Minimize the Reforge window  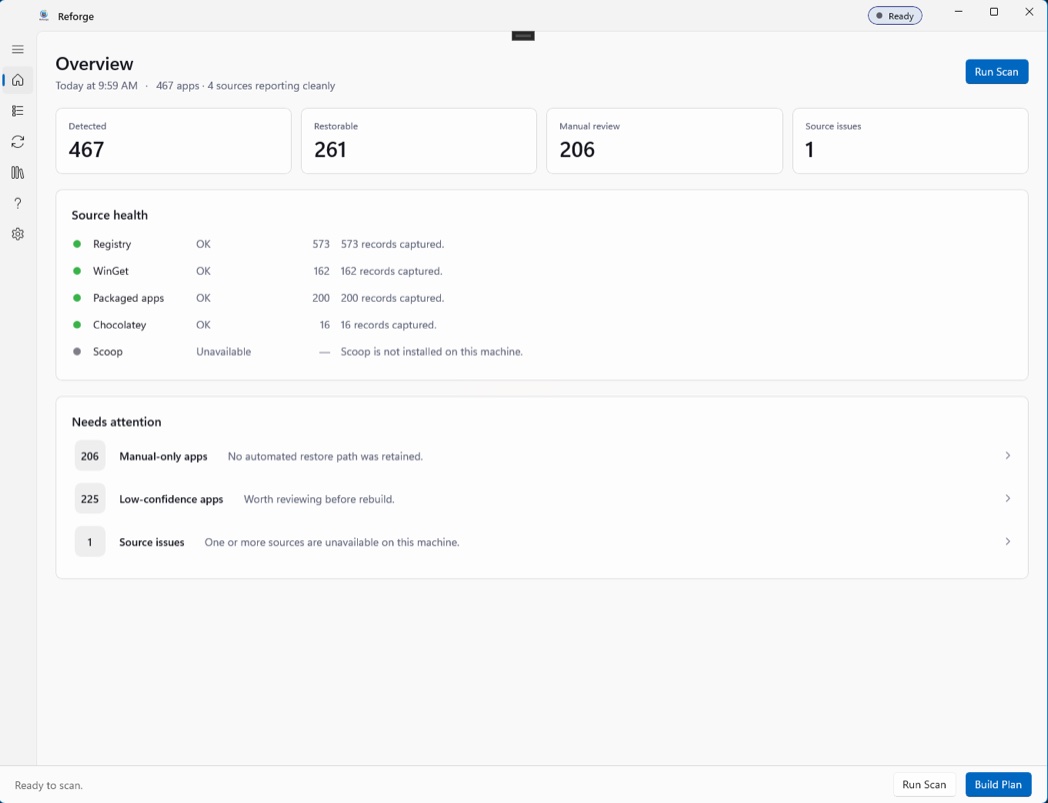point(959,12)
